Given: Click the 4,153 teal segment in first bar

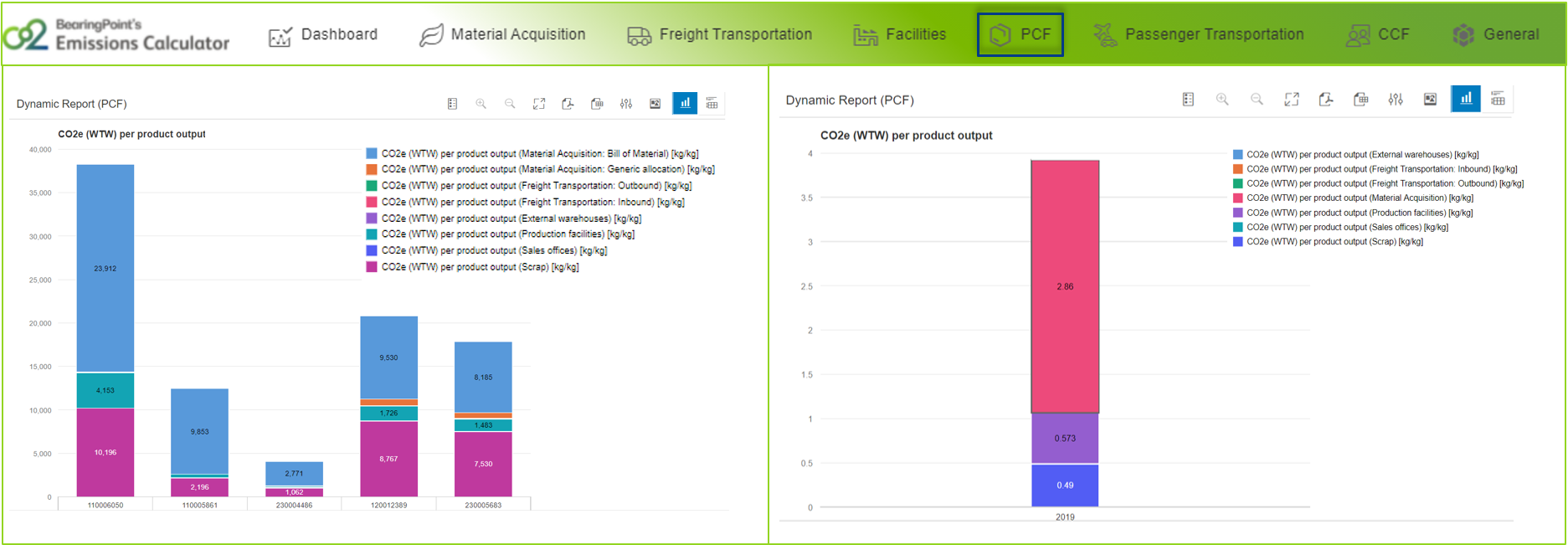Looking at the screenshot, I should point(105,390).
